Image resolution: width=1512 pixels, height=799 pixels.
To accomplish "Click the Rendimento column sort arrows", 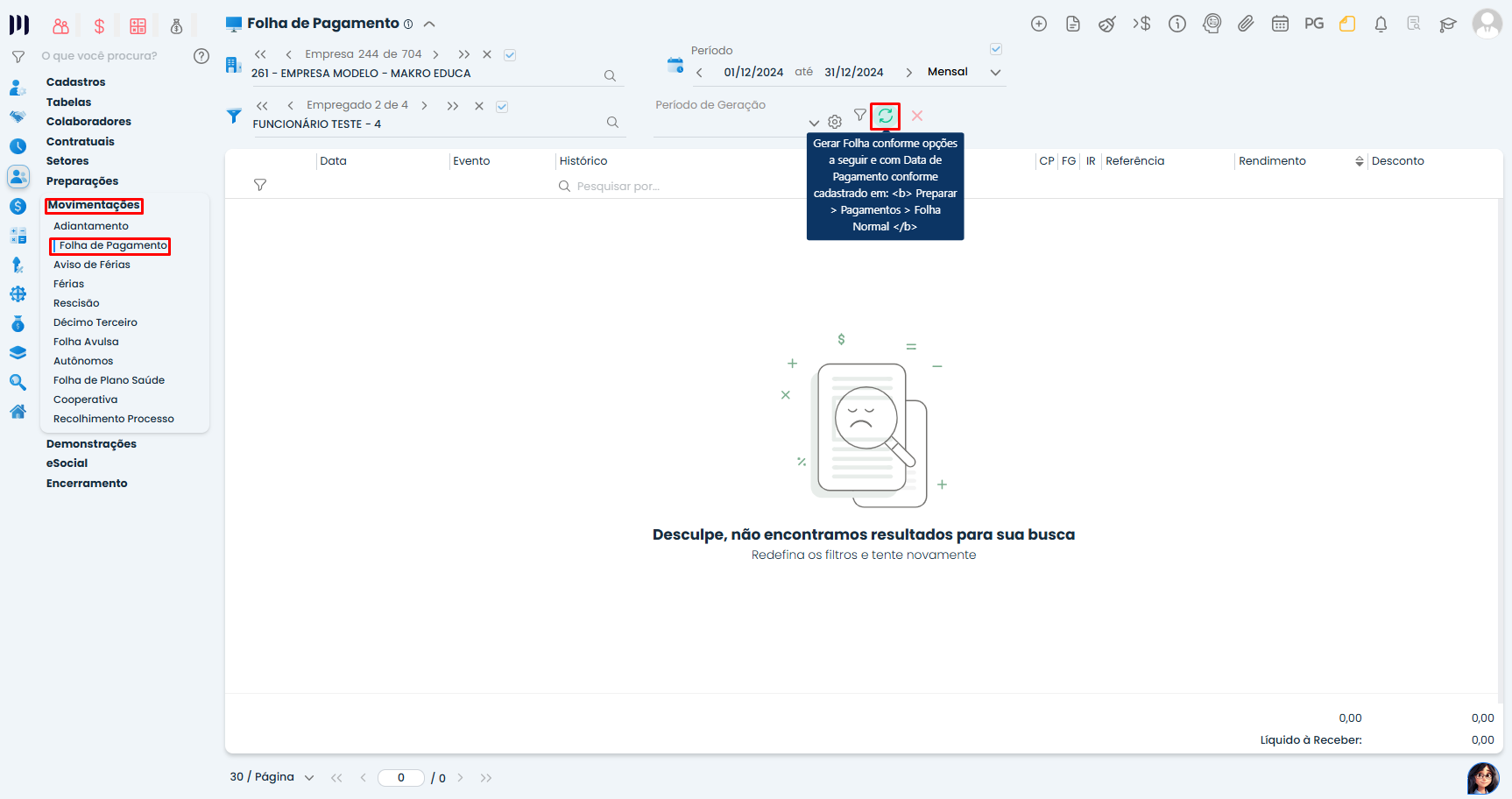I will (x=1359, y=161).
